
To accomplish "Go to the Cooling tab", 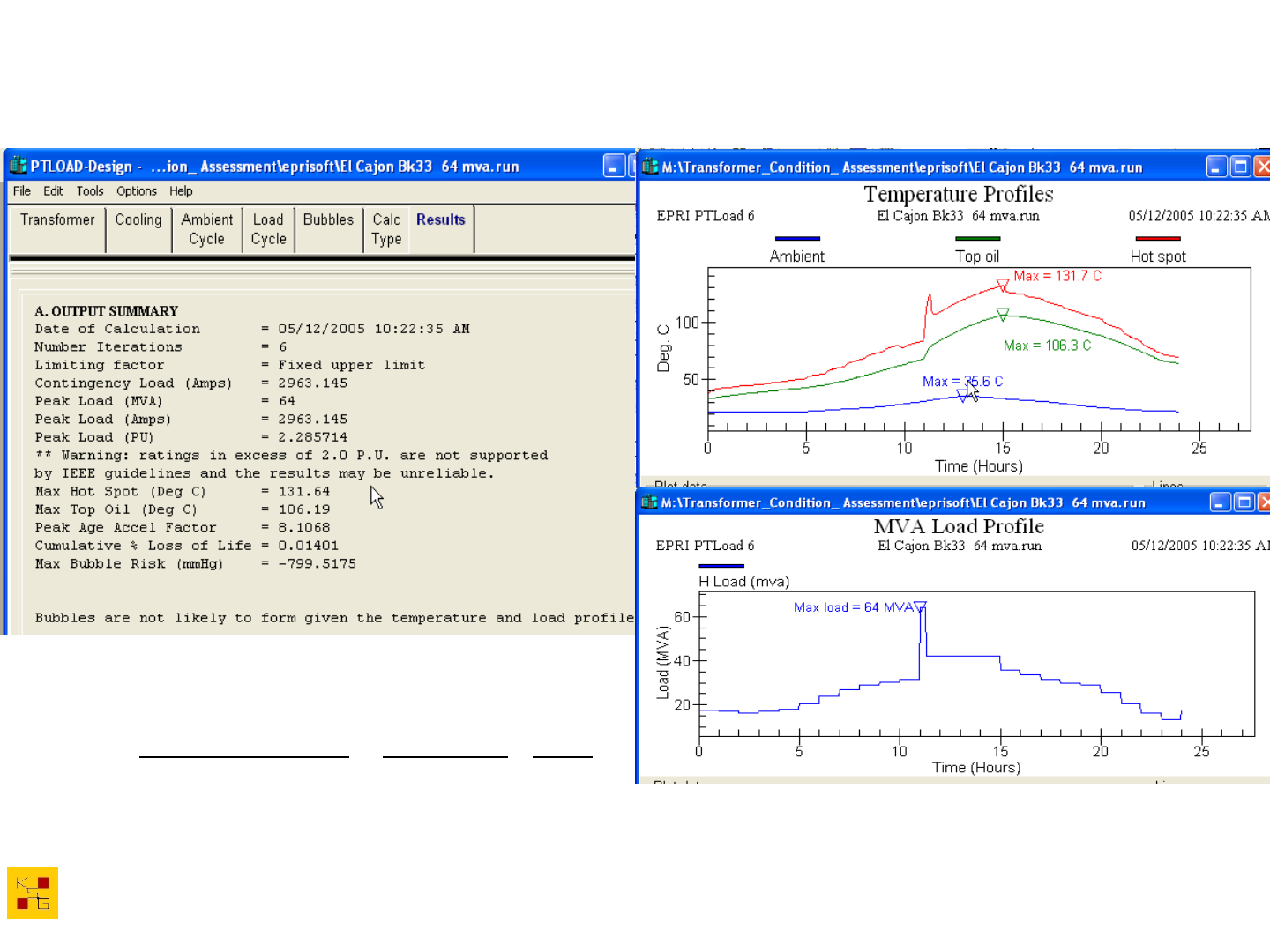I will (138, 220).
